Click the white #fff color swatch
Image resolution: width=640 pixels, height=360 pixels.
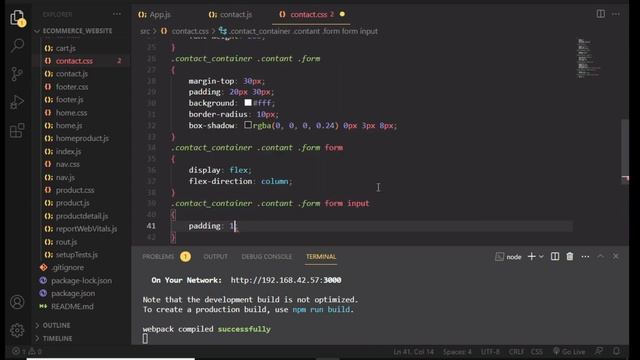248,102
